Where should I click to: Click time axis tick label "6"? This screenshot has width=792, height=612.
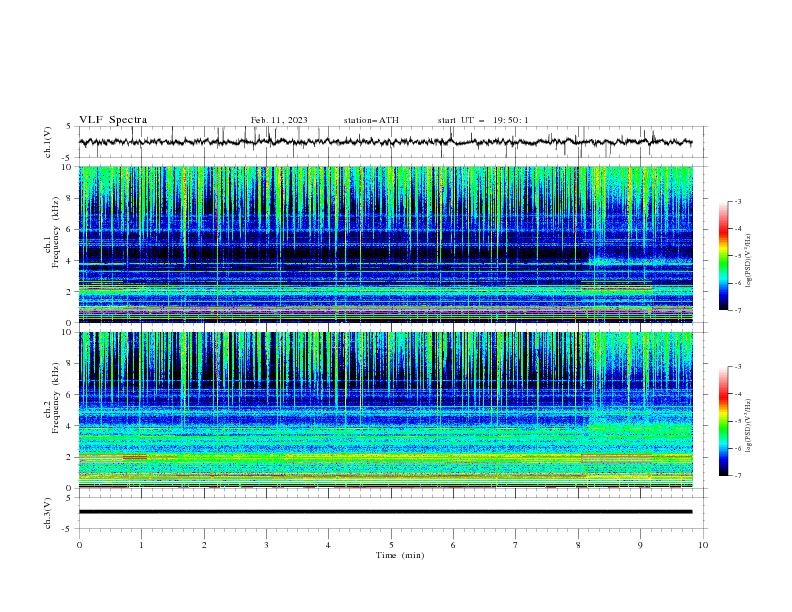pyautogui.click(x=454, y=545)
